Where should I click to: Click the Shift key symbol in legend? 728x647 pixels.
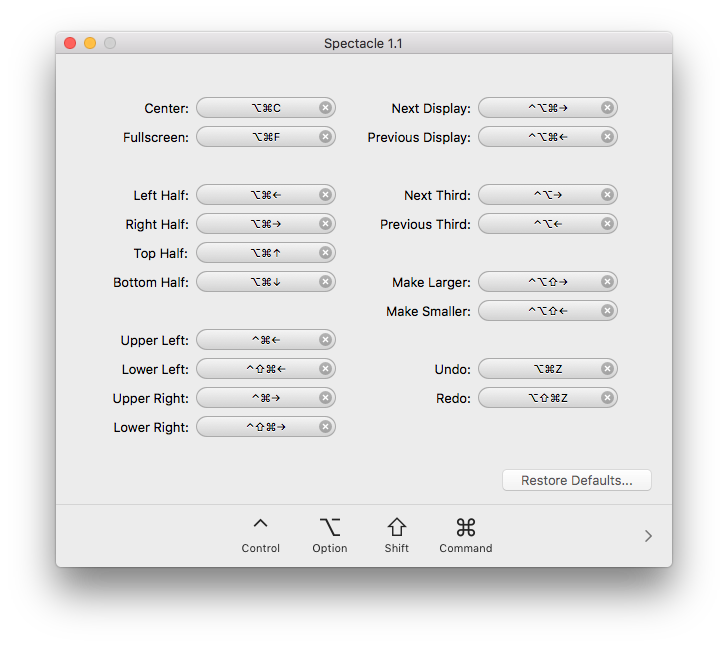point(396,527)
